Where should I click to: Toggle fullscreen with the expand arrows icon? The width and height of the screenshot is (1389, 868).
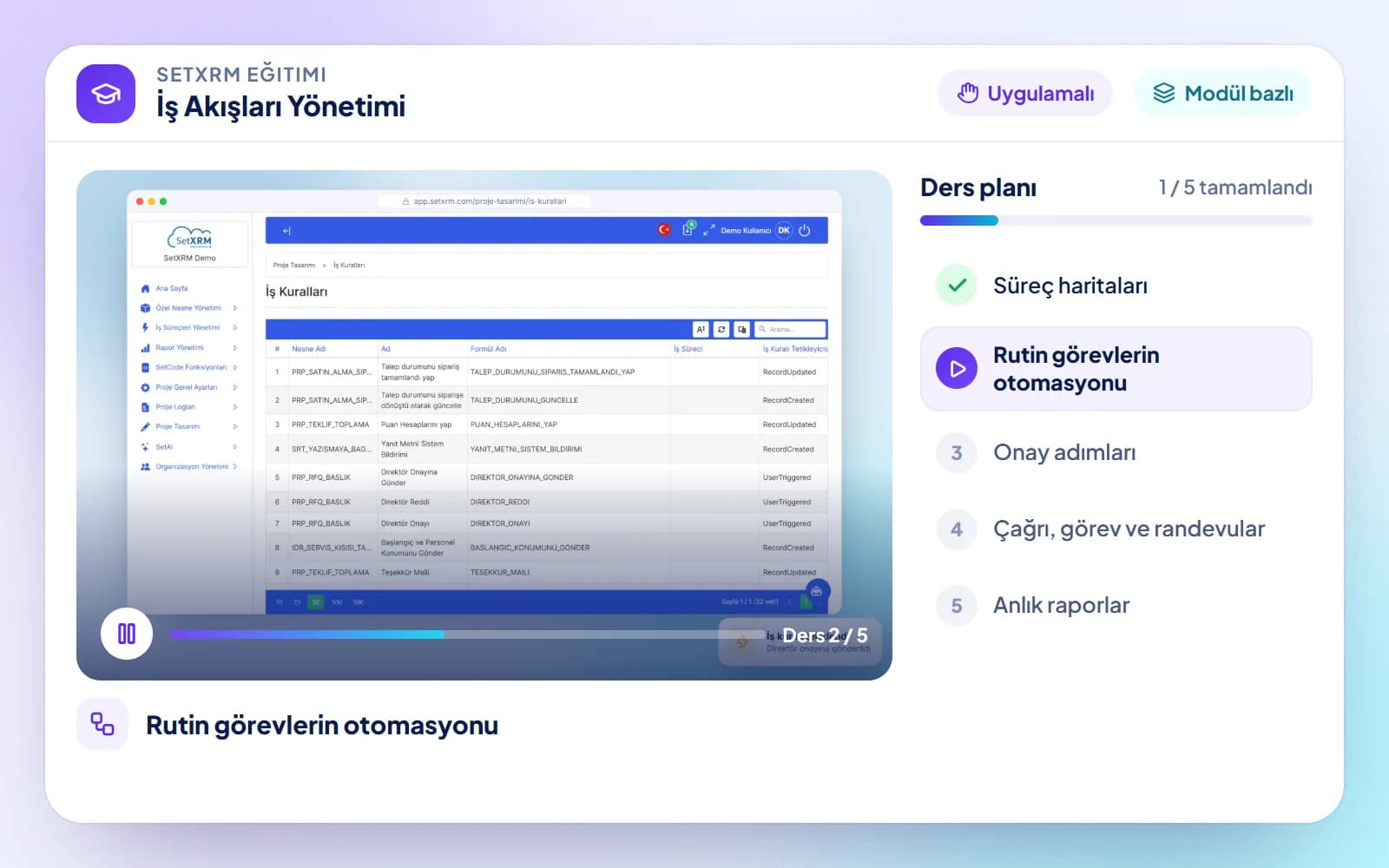[x=709, y=230]
